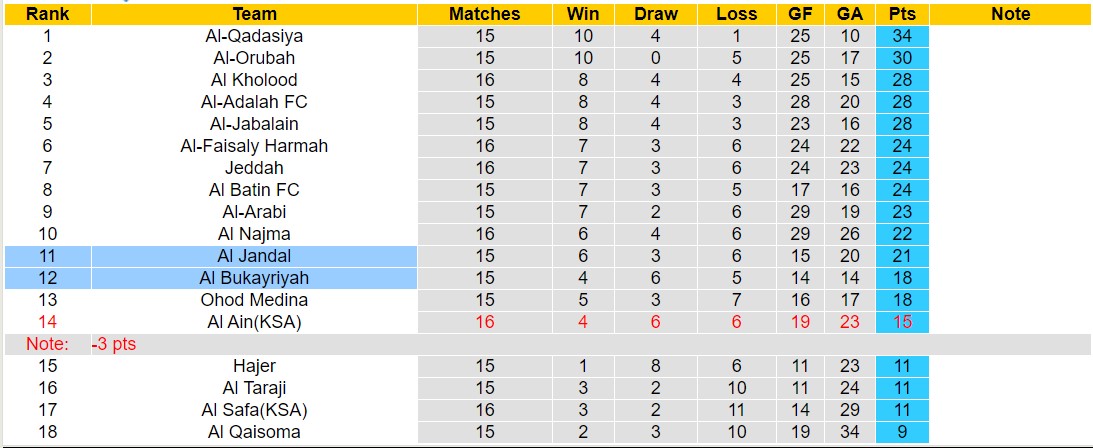Click the Draw column header

click(x=655, y=14)
